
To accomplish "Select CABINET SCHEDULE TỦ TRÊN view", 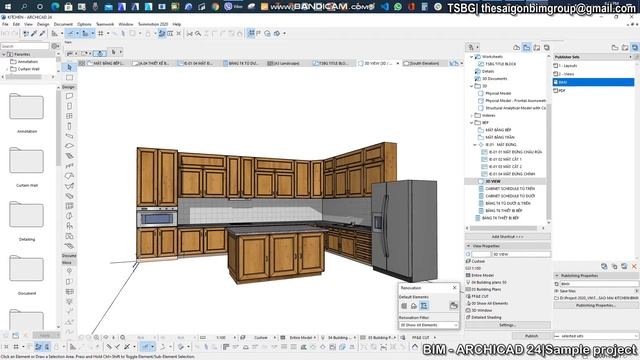I will [x=510, y=189].
